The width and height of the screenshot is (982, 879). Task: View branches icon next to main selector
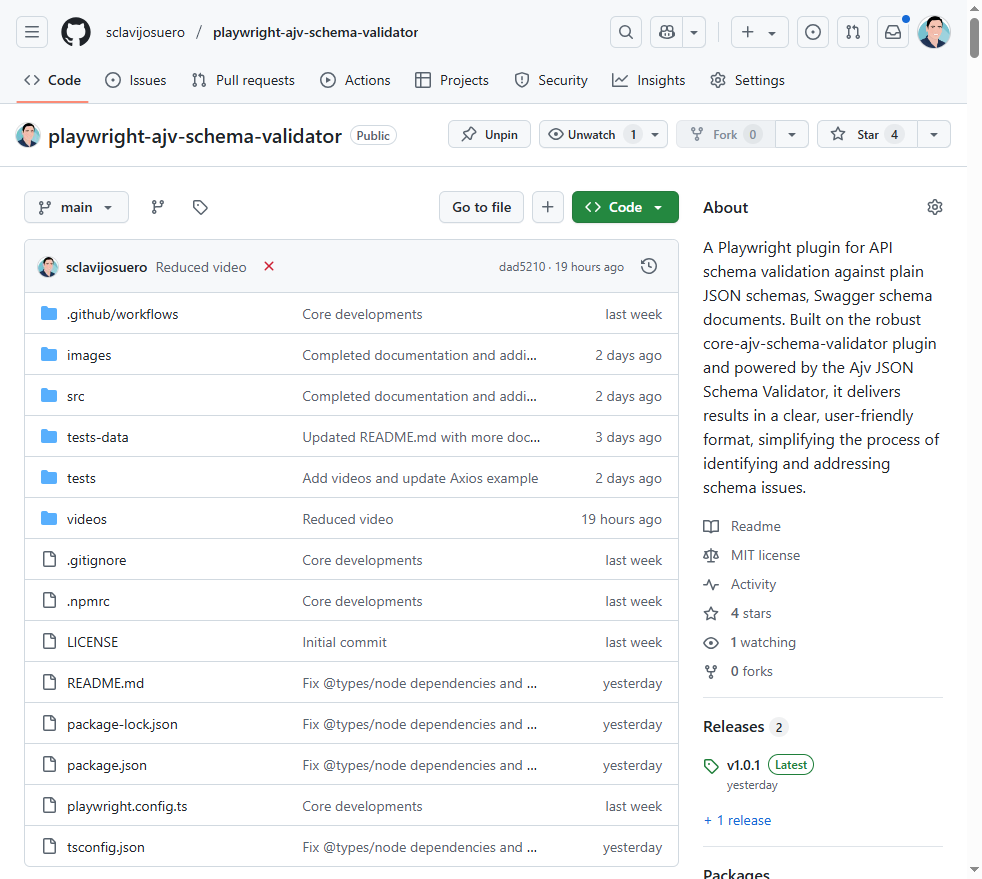click(x=158, y=207)
